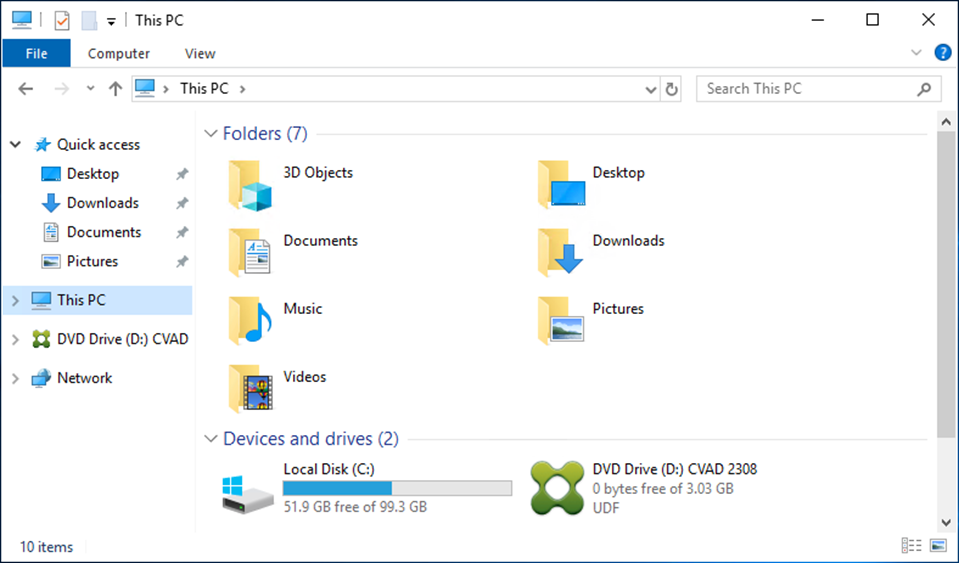Open the 3D Objects folder icon
This screenshot has height=563, width=959.
250,185
